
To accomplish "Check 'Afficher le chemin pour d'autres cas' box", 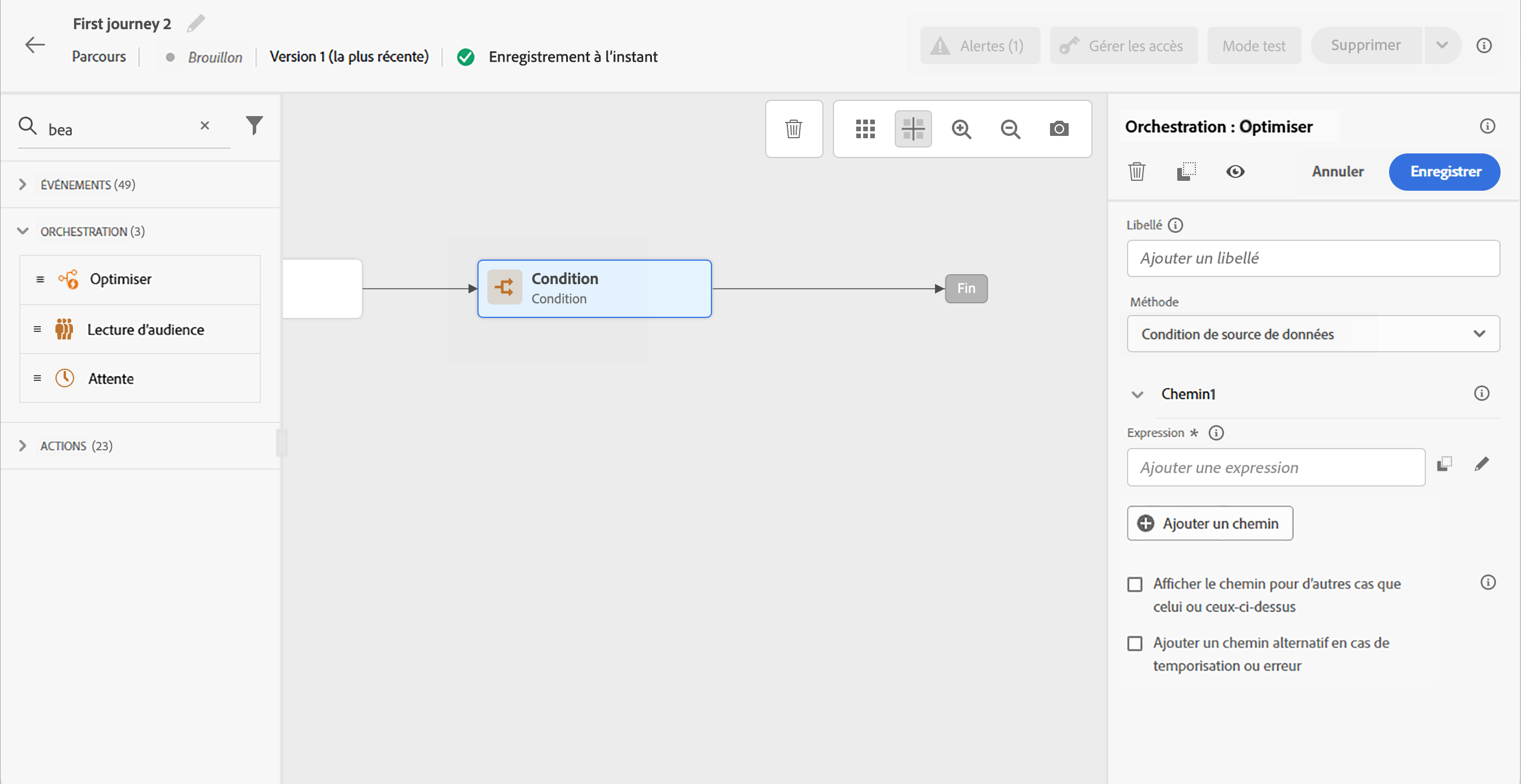I will [1135, 584].
